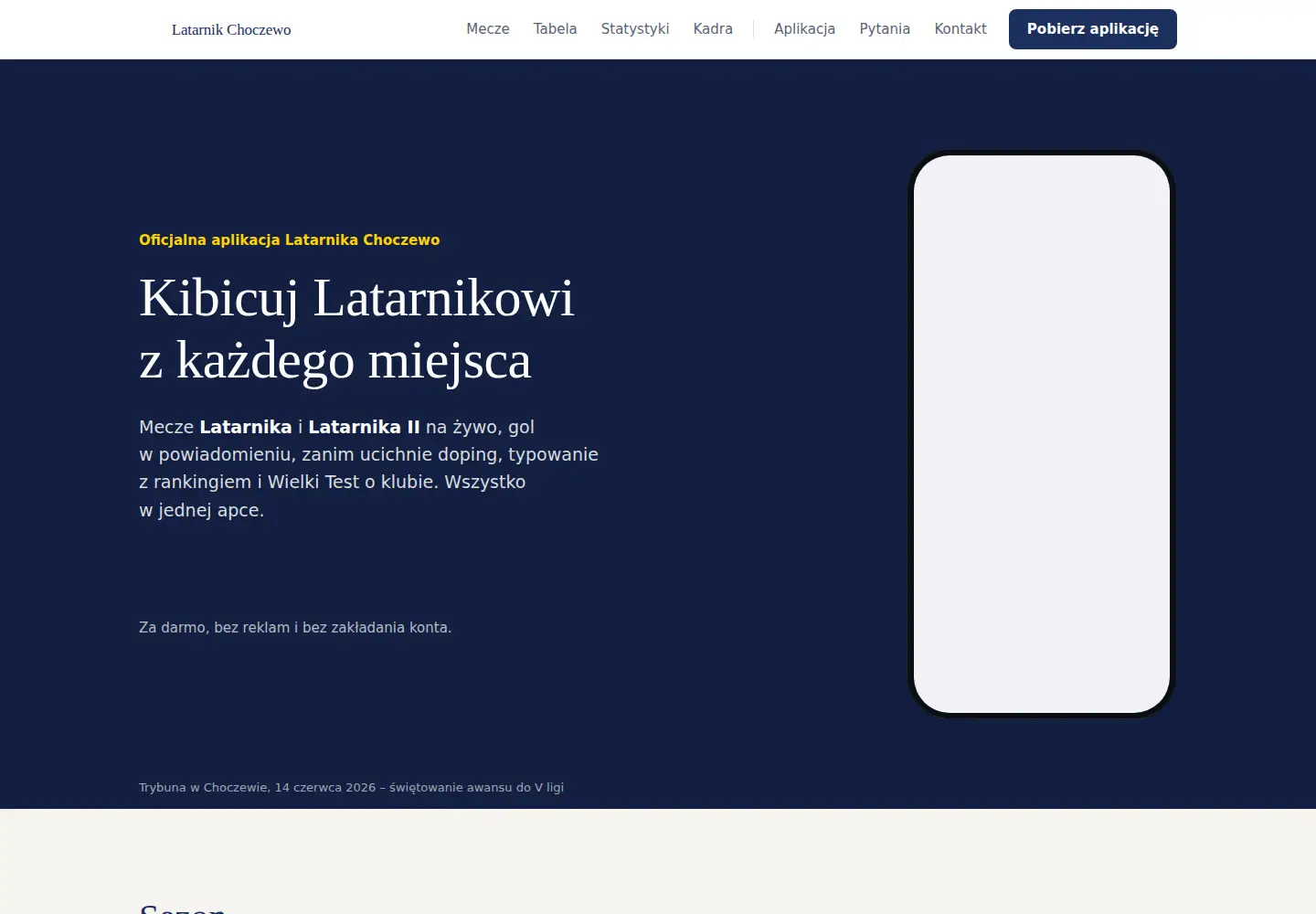This screenshot has width=1316, height=914.
Task: Click text 'Za darmo, bez reklam i bez zakładania konta.'
Action: point(295,627)
